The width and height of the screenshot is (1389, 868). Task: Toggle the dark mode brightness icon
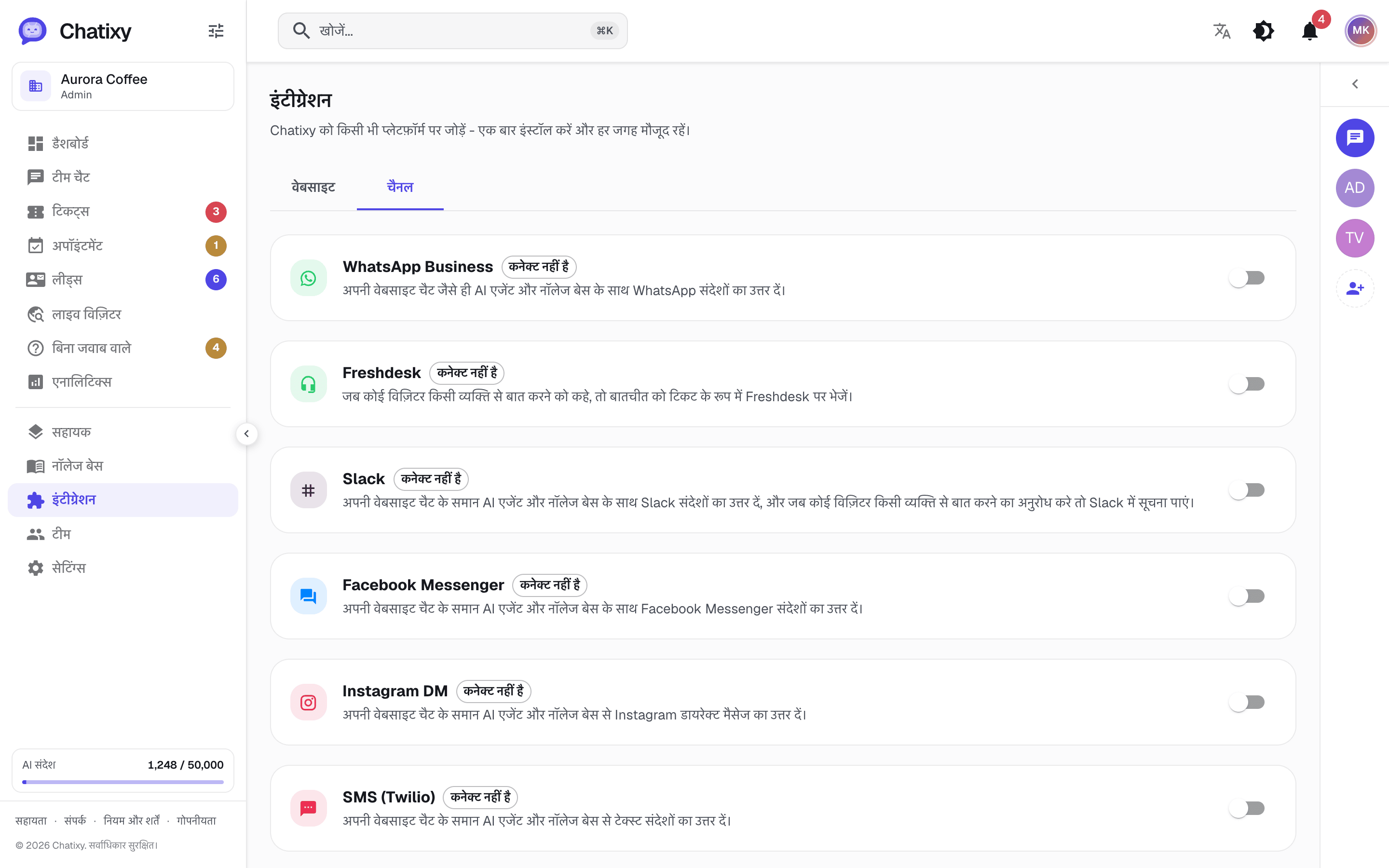click(1263, 30)
